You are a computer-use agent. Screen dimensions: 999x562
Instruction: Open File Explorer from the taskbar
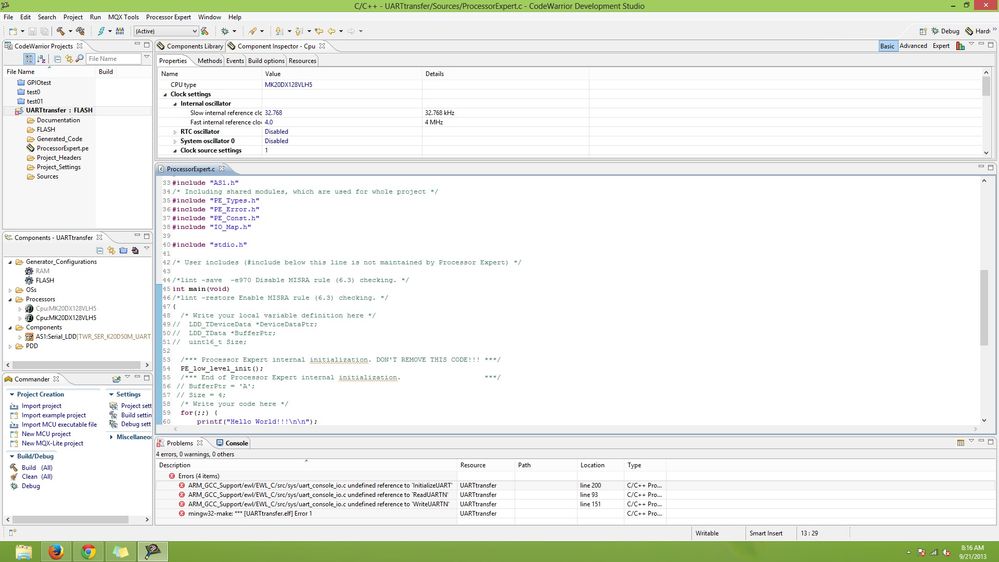[24, 551]
